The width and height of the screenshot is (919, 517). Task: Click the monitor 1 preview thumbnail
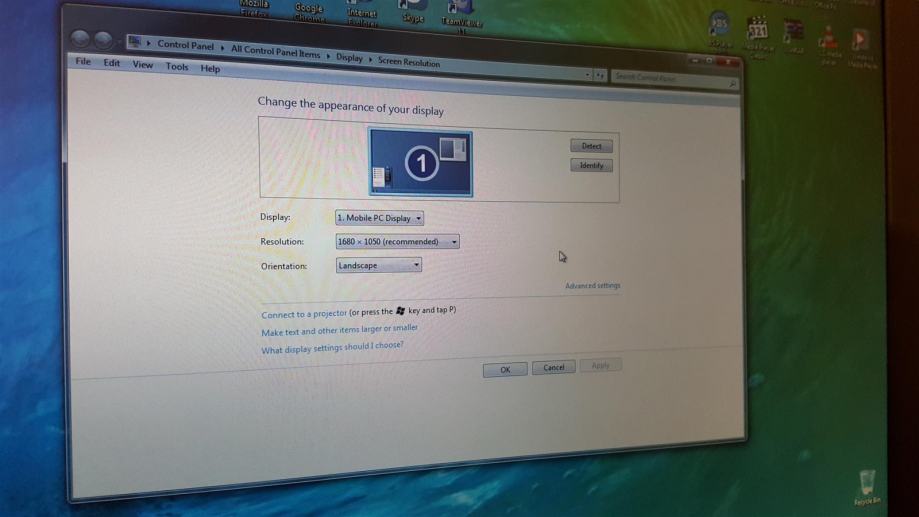(420, 163)
